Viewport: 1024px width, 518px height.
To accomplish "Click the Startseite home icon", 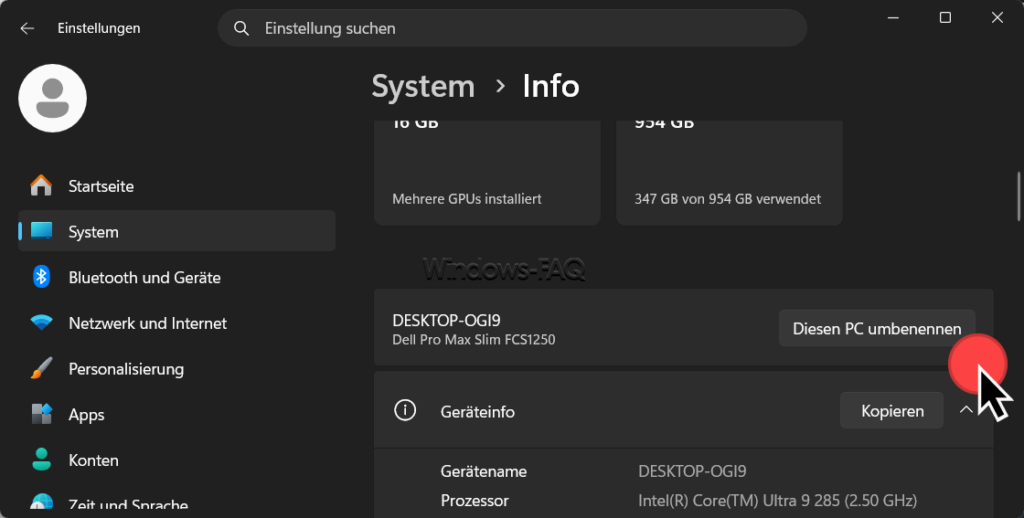I will coord(41,186).
